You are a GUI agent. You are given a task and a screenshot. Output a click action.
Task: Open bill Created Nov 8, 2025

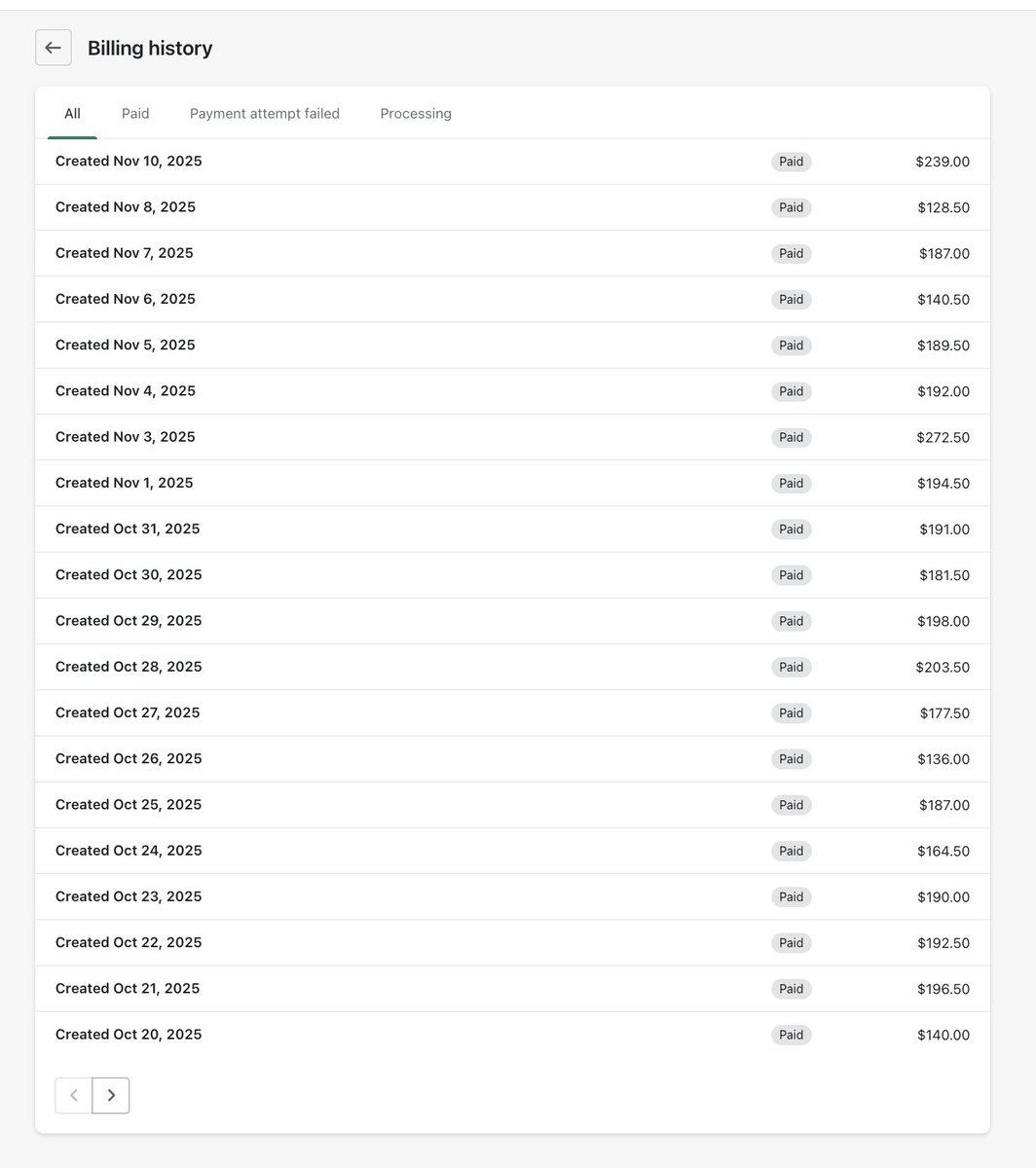point(512,207)
